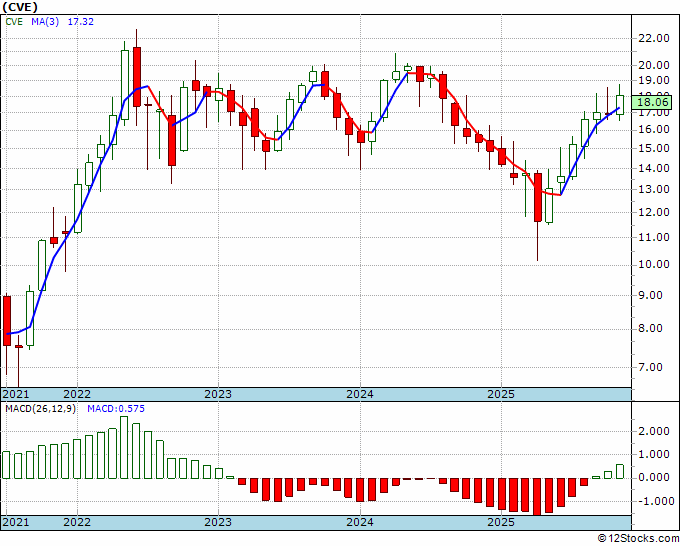Click the MACD(26,12,9) indicator label
This screenshot has height=546, width=680.
[40, 409]
